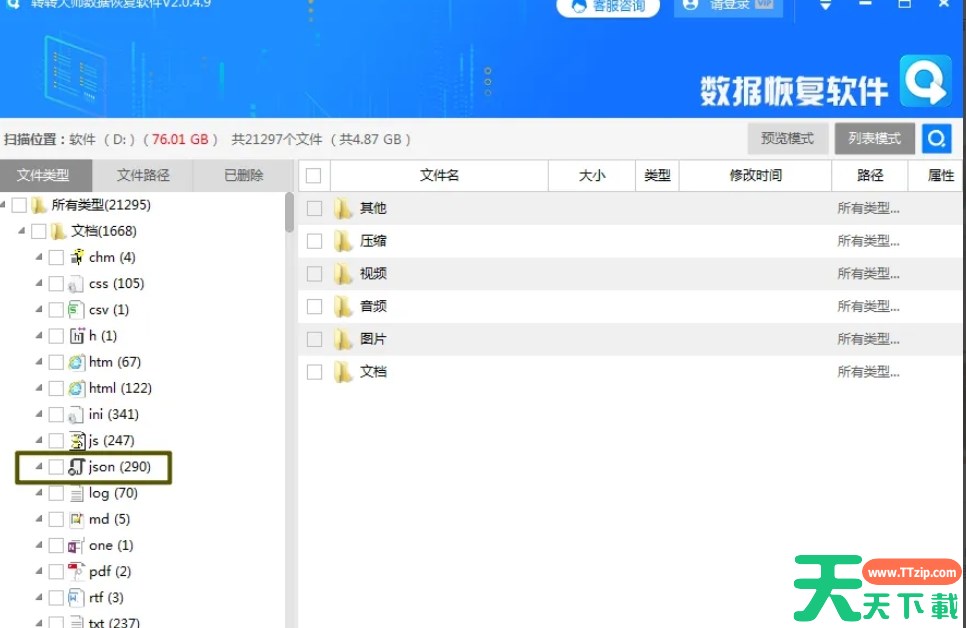966x628 pixels.
Task: Expand the log (70) tree node
Action: pos(39,493)
